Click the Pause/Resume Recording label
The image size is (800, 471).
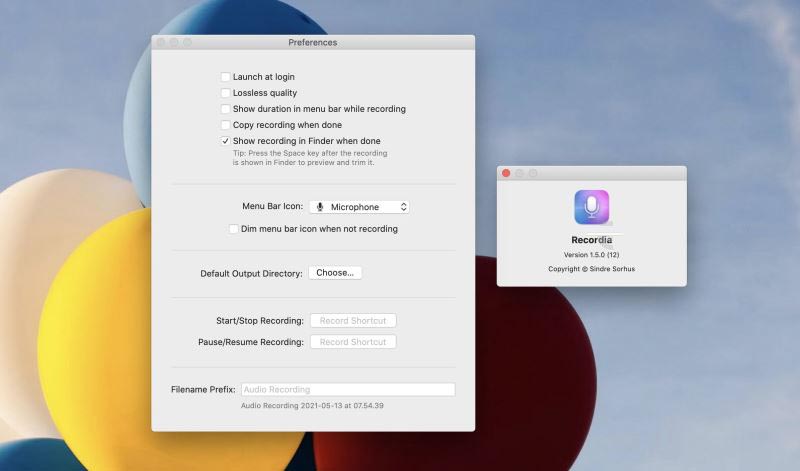click(x=251, y=342)
